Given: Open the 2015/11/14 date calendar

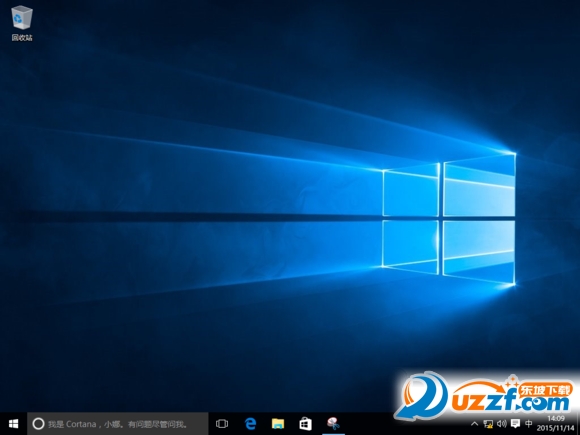Looking at the screenshot, I should tap(556, 428).
